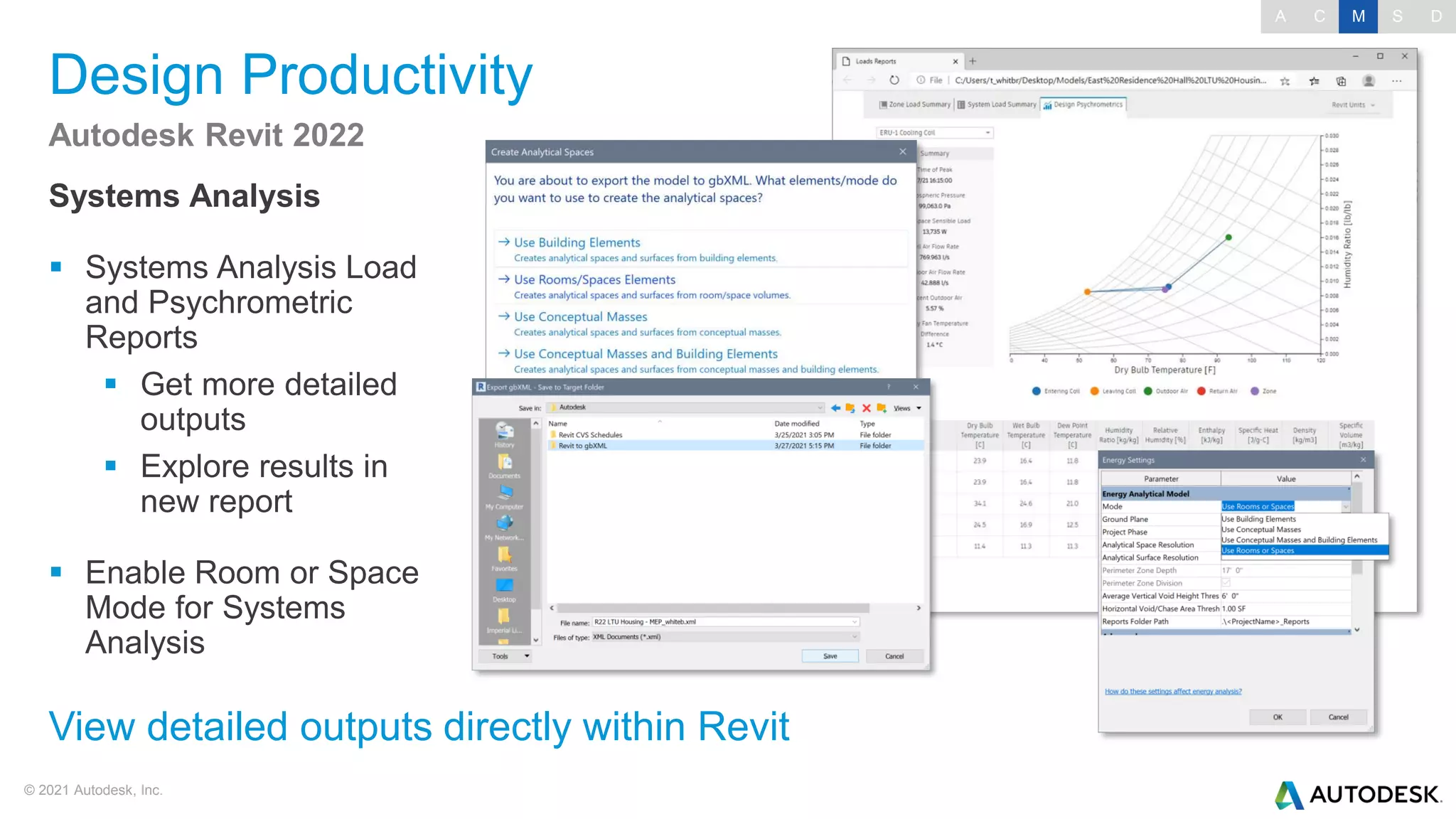Screen dimensions: 1456x819
Task: Choose Use Conceptual Masses in Mode list
Action: (x=1305, y=530)
